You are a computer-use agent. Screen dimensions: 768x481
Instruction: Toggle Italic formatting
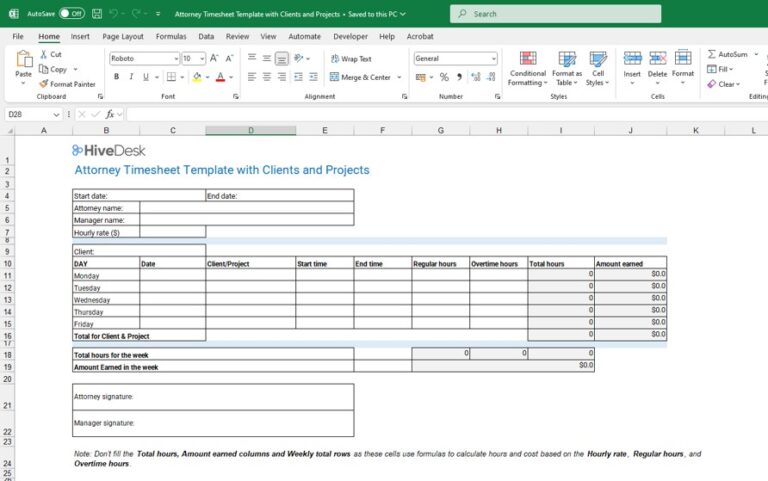(131, 77)
